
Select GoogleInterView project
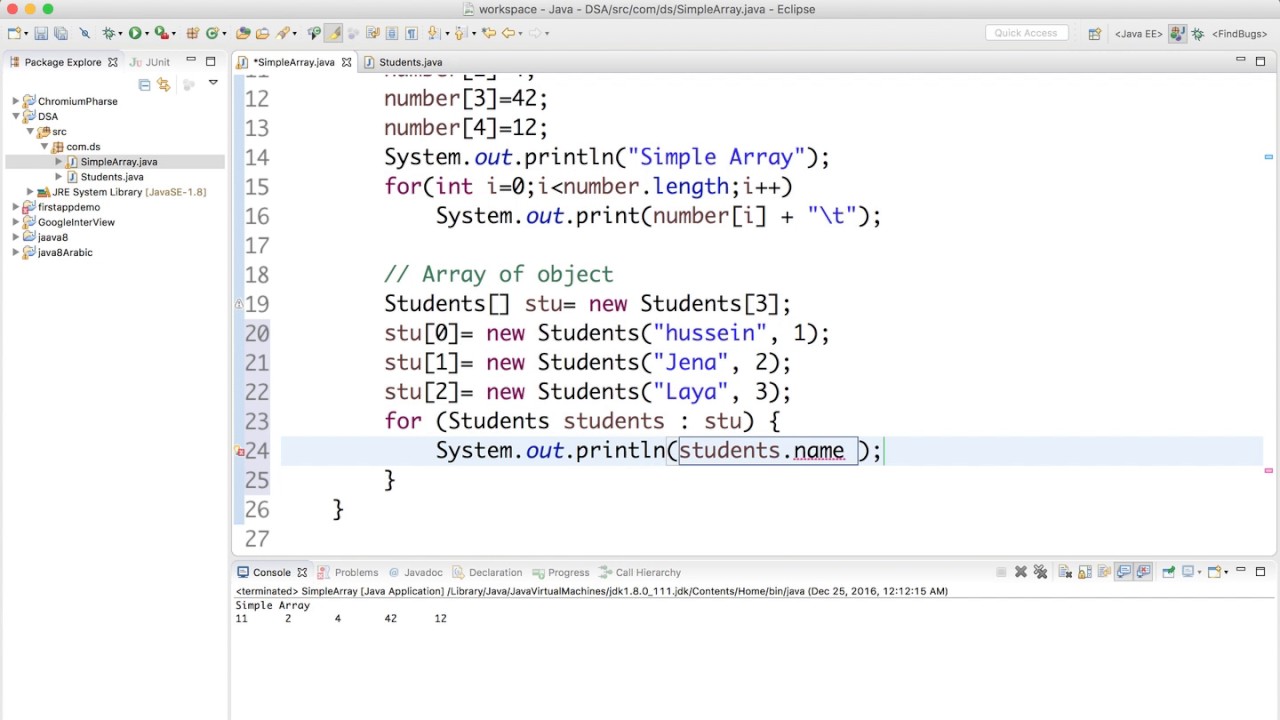76,222
